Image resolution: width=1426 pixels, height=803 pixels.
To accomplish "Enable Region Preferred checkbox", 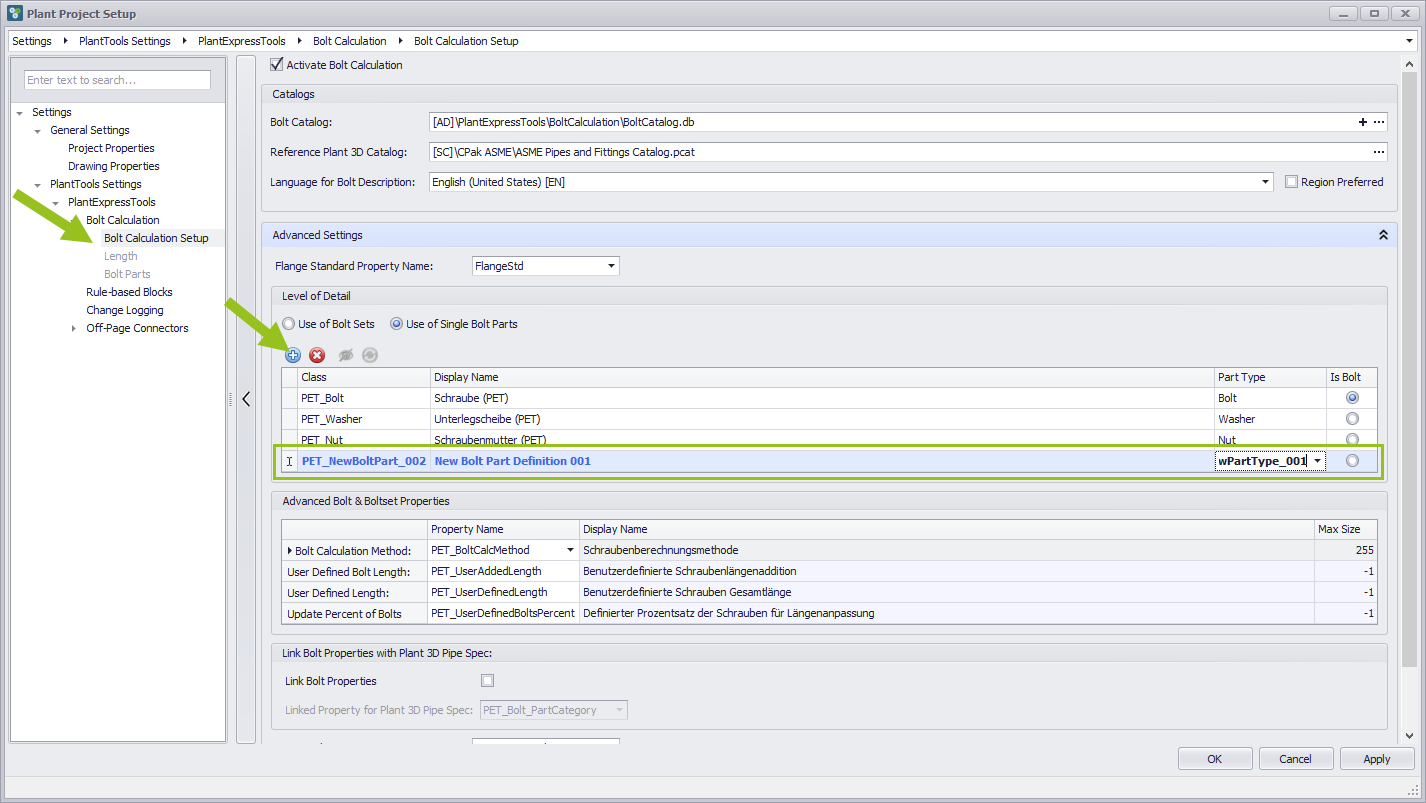I will click(1291, 182).
